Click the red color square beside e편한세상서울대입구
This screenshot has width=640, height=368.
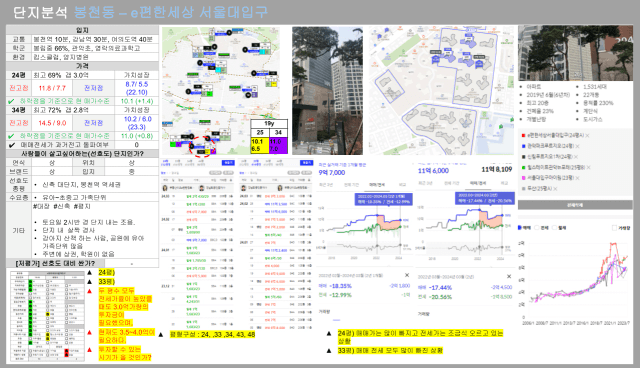pos(523,135)
